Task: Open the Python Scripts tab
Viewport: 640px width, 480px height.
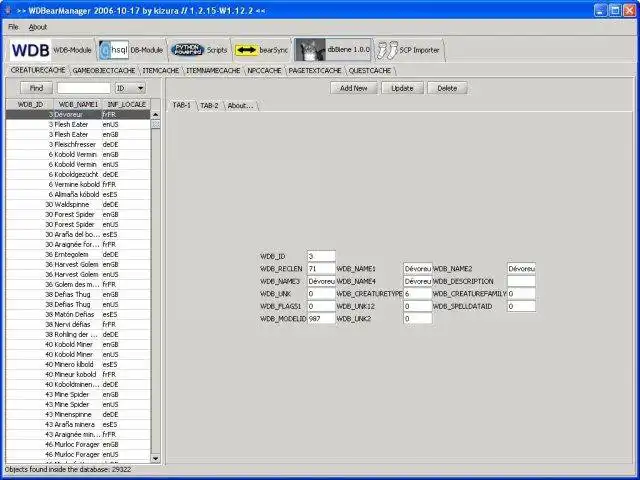Action: pos(199,50)
